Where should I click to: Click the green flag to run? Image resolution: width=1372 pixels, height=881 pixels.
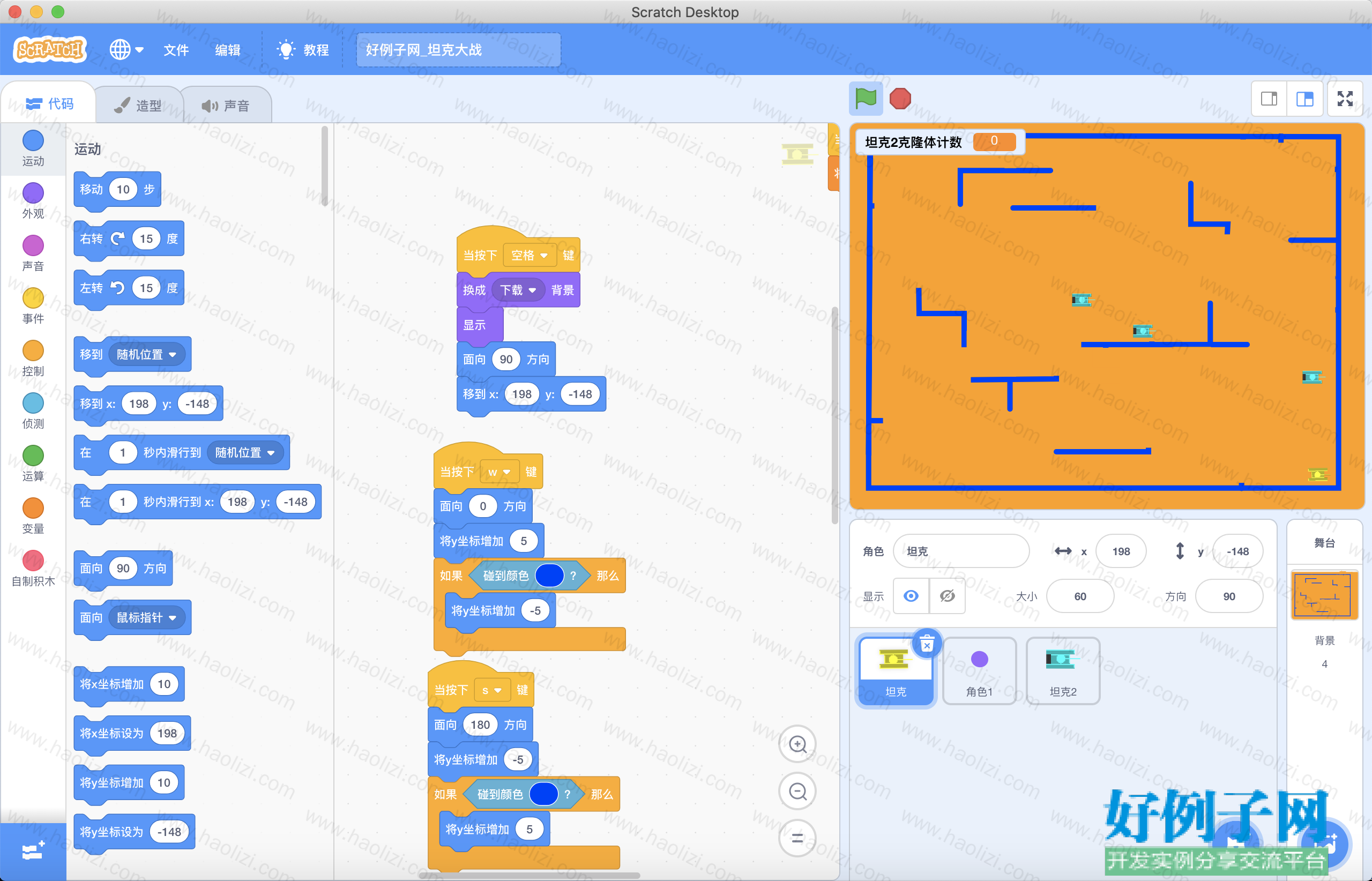point(865,99)
